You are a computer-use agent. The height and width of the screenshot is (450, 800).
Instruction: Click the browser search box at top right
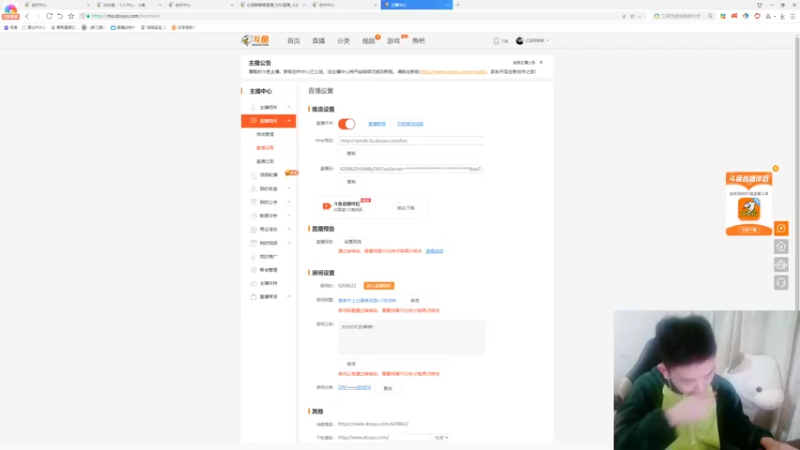[684, 16]
